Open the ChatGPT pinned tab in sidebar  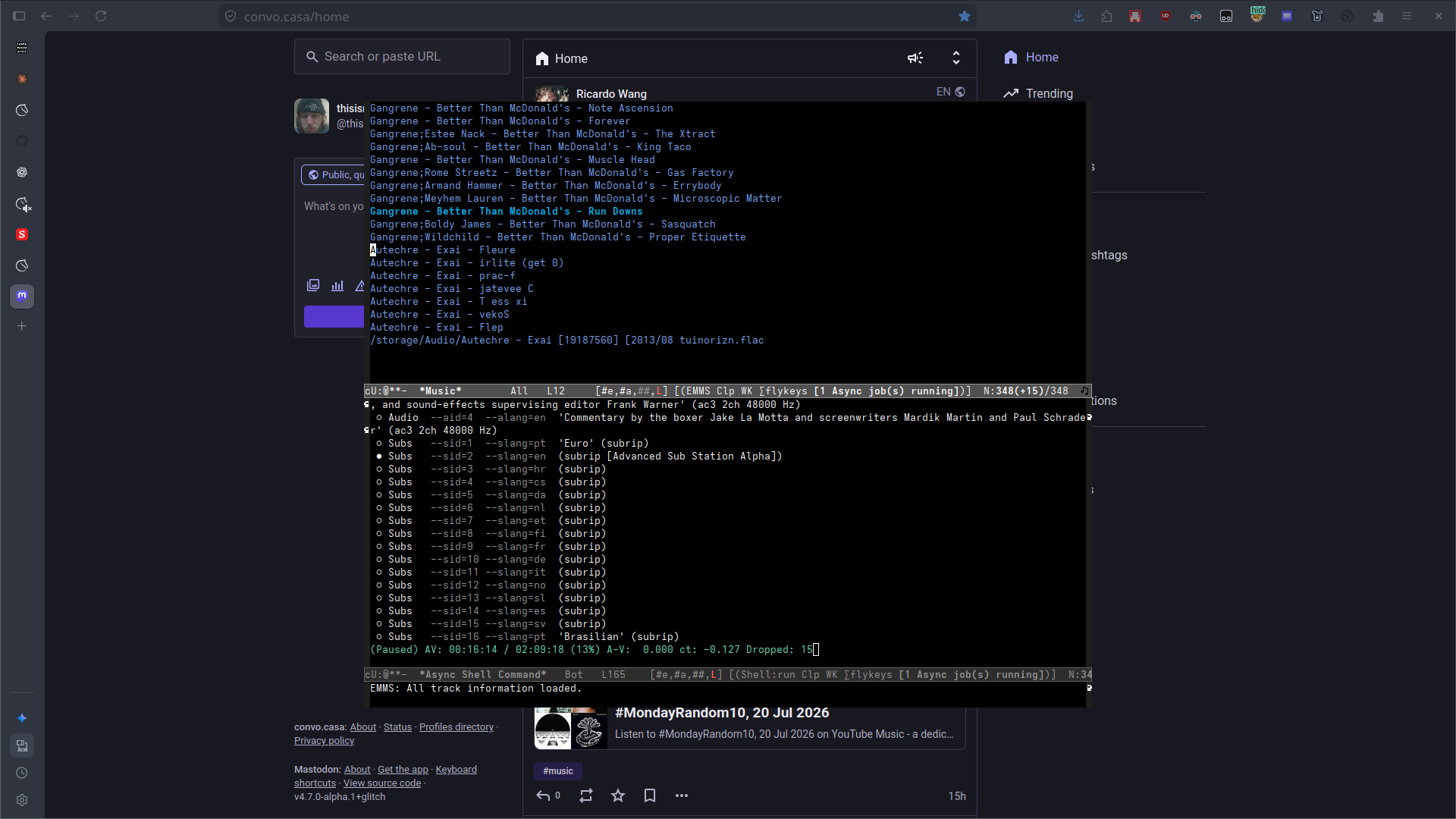point(22,172)
